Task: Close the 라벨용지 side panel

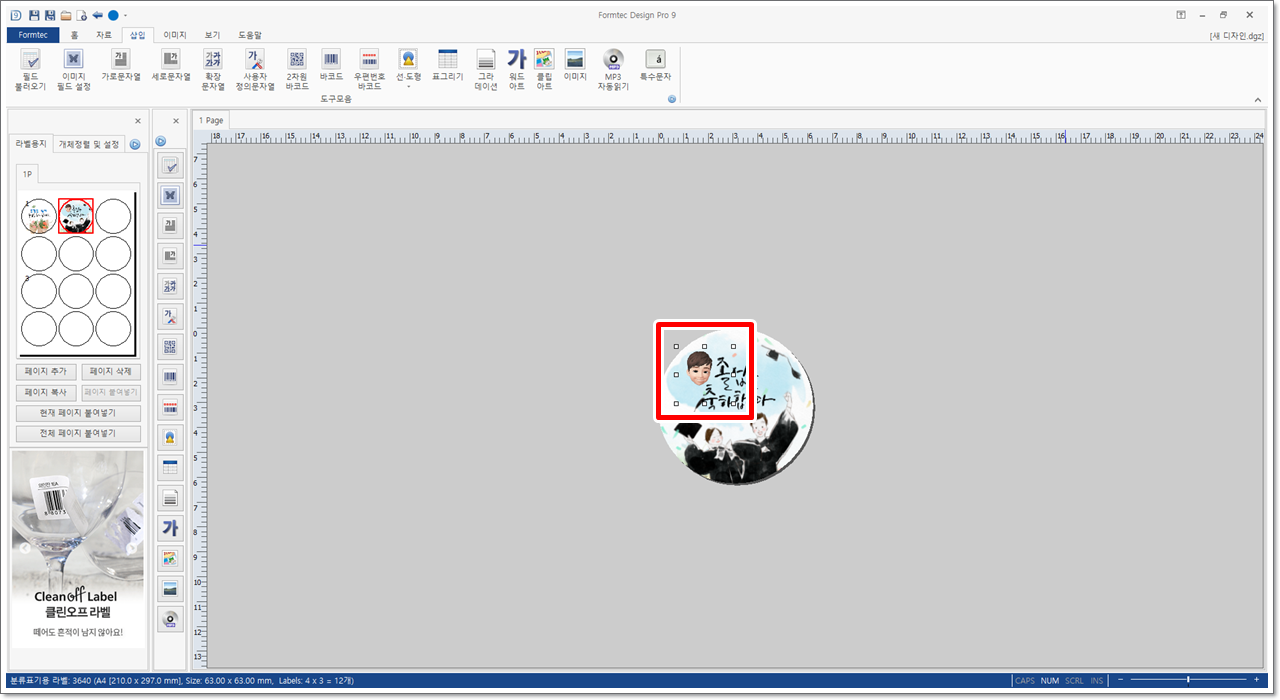Action: [x=138, y=120]
